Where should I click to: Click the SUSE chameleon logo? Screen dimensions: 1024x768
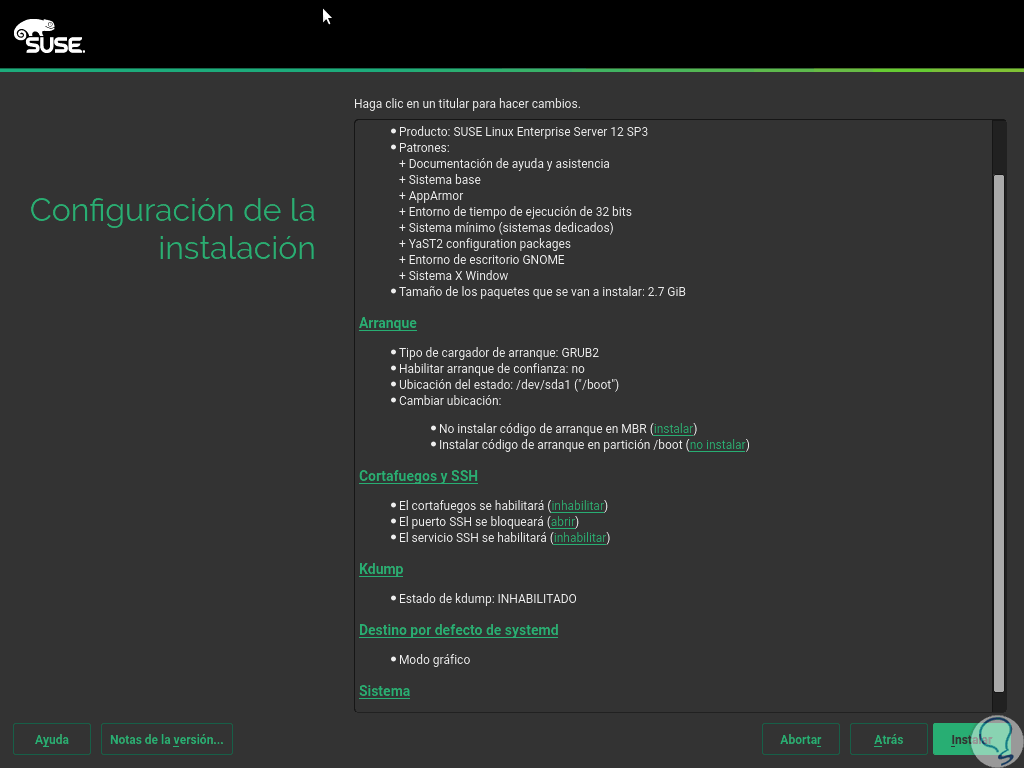coord(49,36)
